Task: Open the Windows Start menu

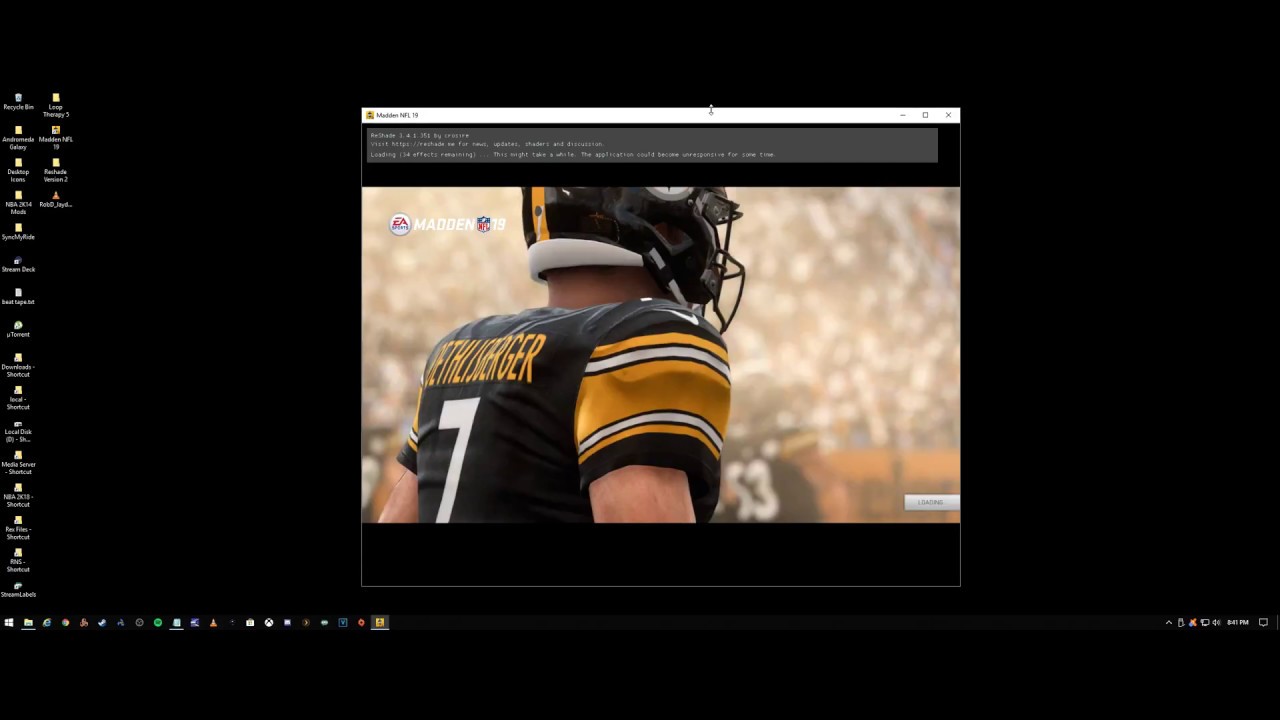Action: 9,622
